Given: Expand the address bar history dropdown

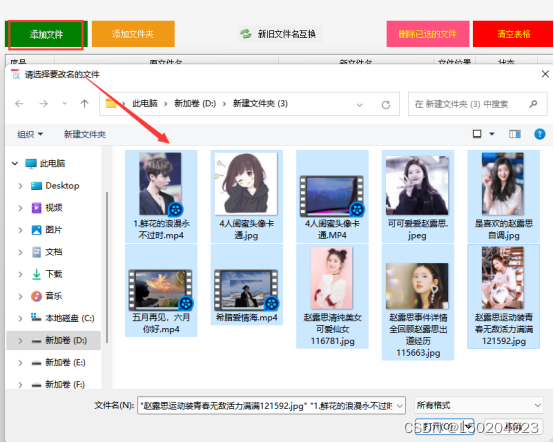Looking at the screenshot, I should point(360,105).
